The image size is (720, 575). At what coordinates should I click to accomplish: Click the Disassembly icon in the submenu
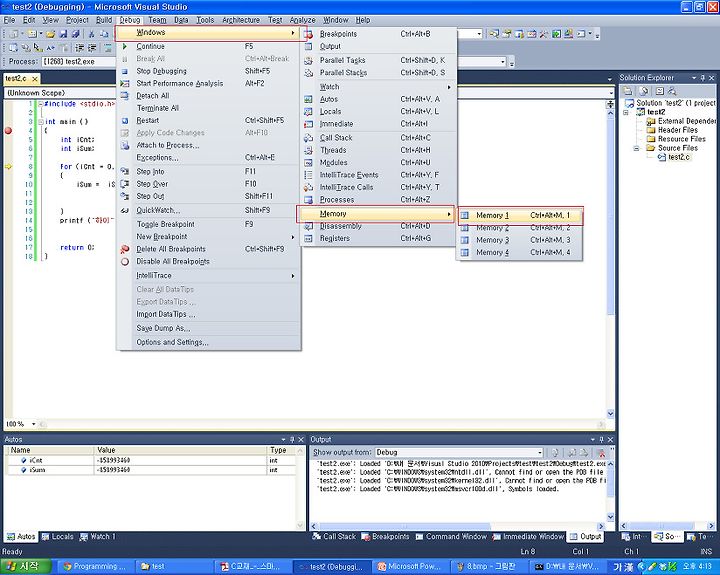coord(309,226)
